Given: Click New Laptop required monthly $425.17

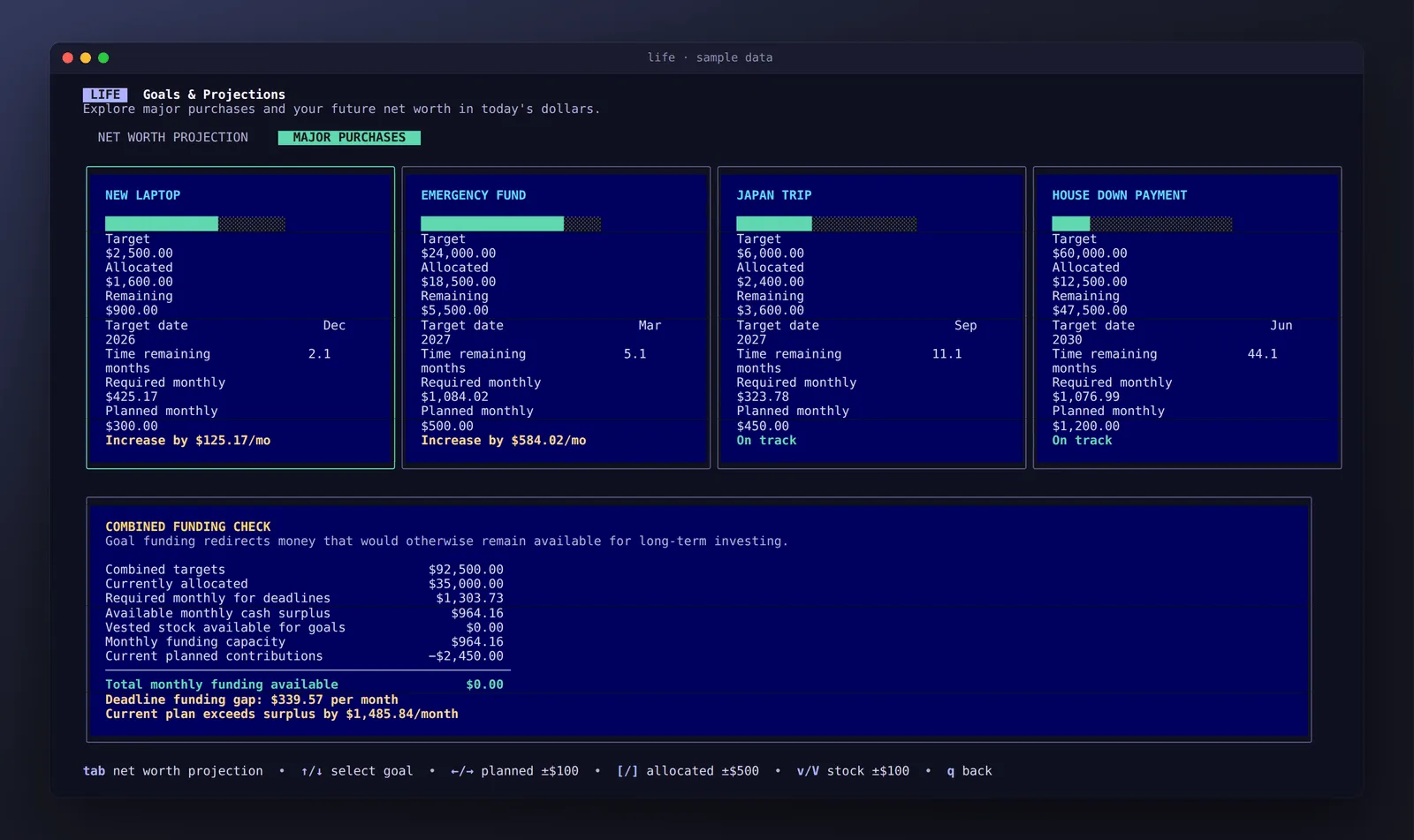Looking at the screenshot, I should (132, 397).
